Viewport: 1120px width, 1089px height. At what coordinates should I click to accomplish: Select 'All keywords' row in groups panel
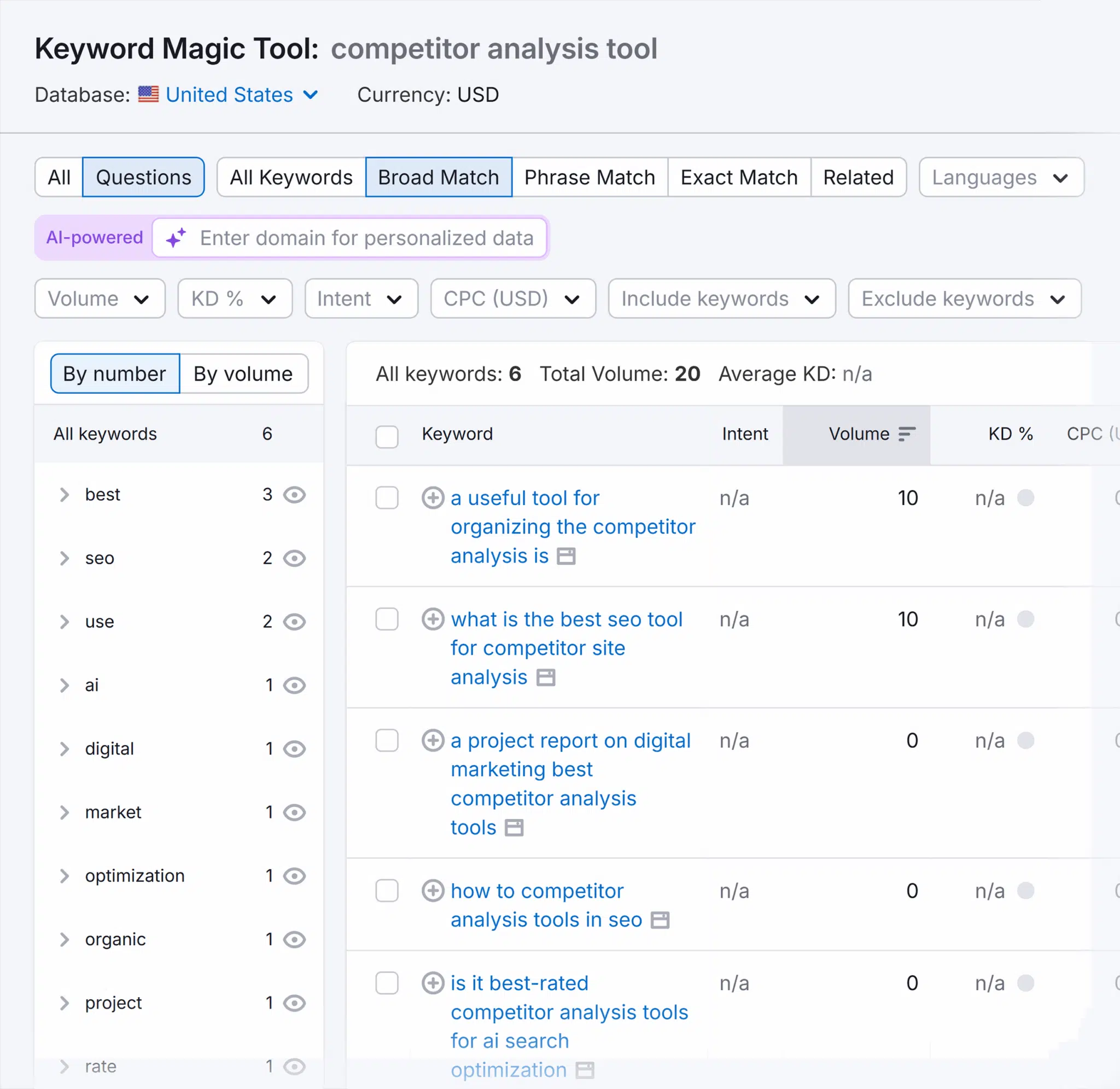(178, 434)
